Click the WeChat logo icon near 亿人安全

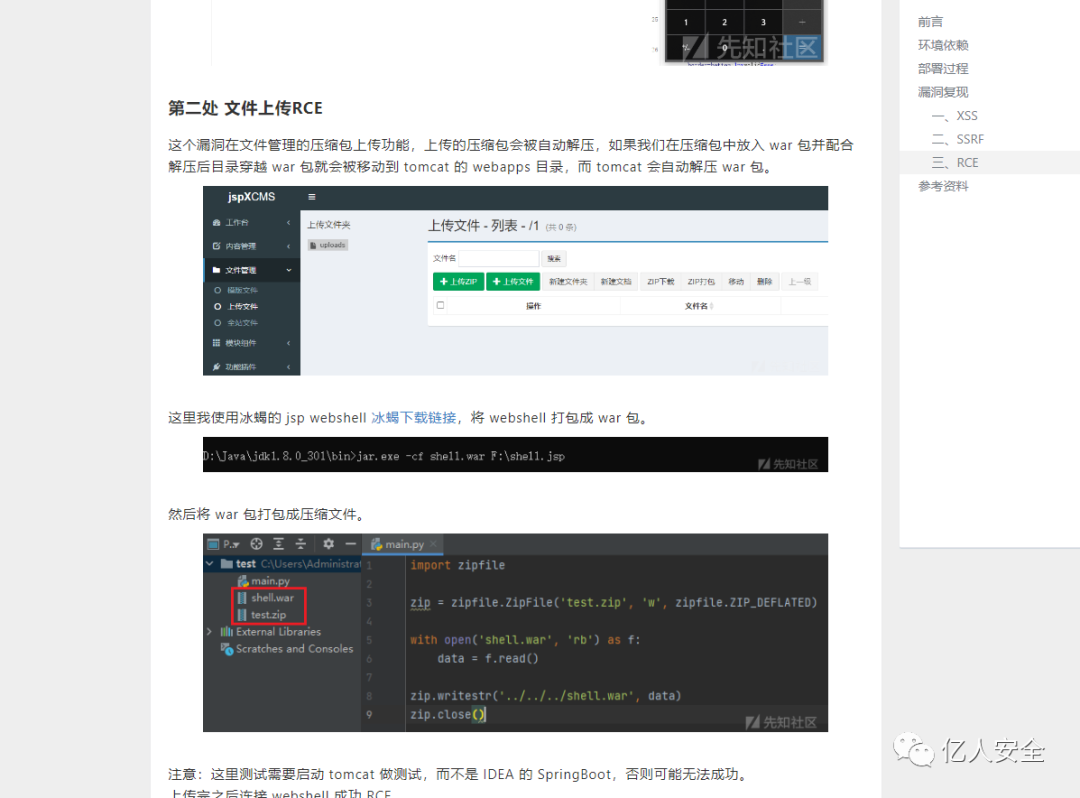click(913, 749)
